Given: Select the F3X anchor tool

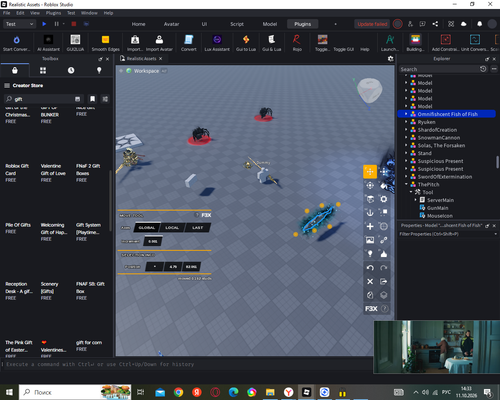Looking at the screenshot, I should (370, 213).
